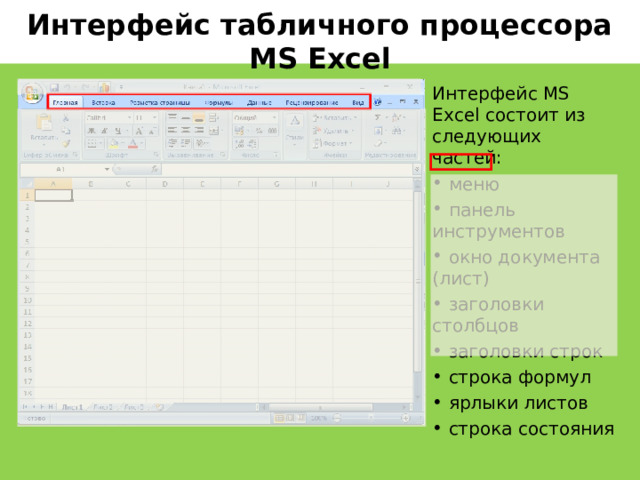The image size is (640, 480).
Task: Click row 1 header
Action: pos(27,195)
